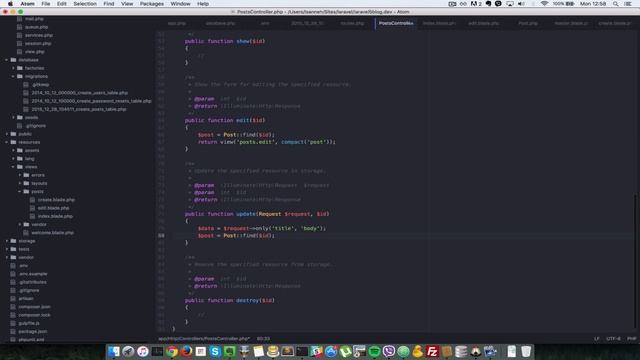The height and width of the screenshot is (360, 640).
Task: Click the LF line ending selector
Action: click(596, 338)
